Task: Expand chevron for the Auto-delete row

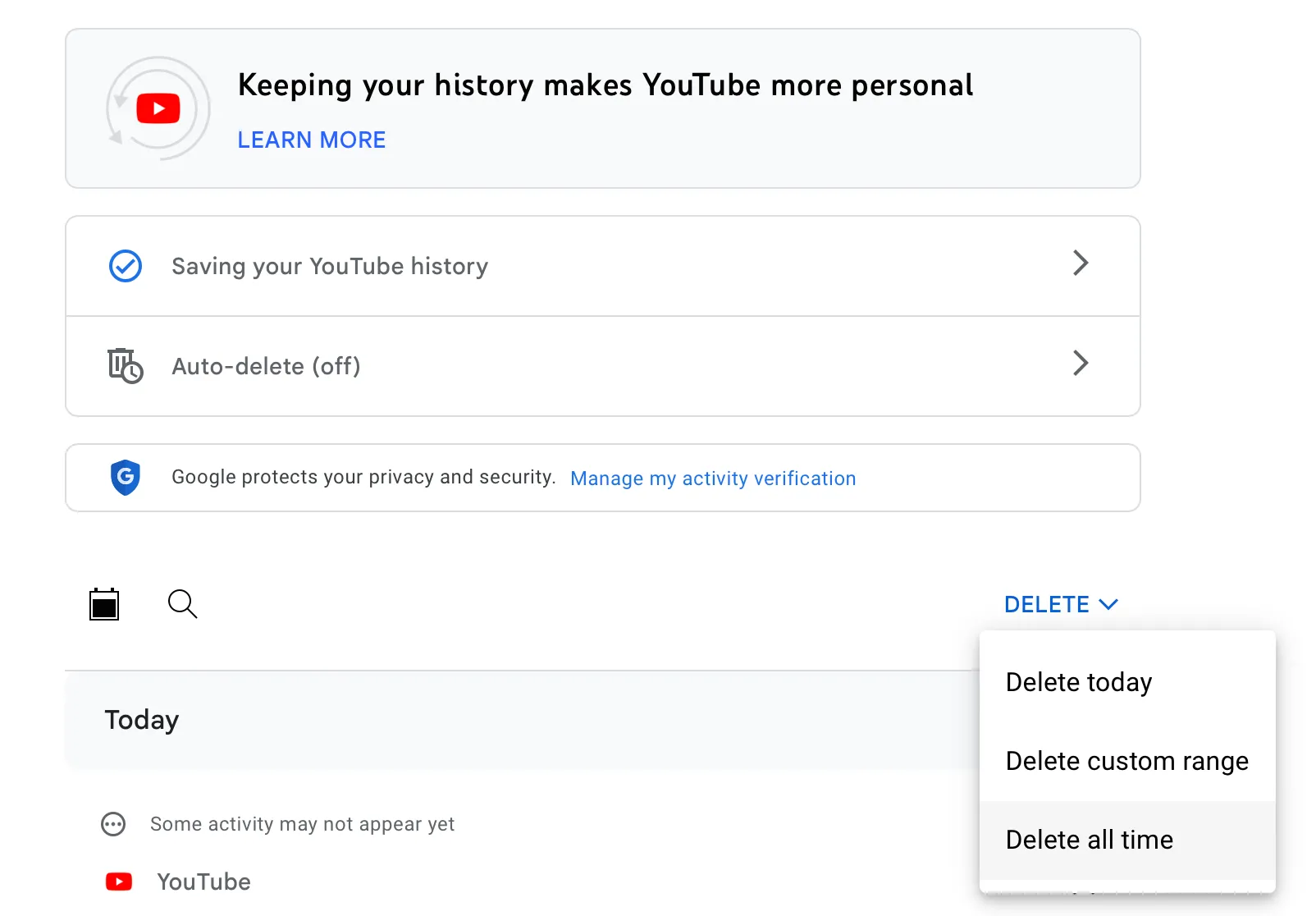Action: [x=1081, y=363]
